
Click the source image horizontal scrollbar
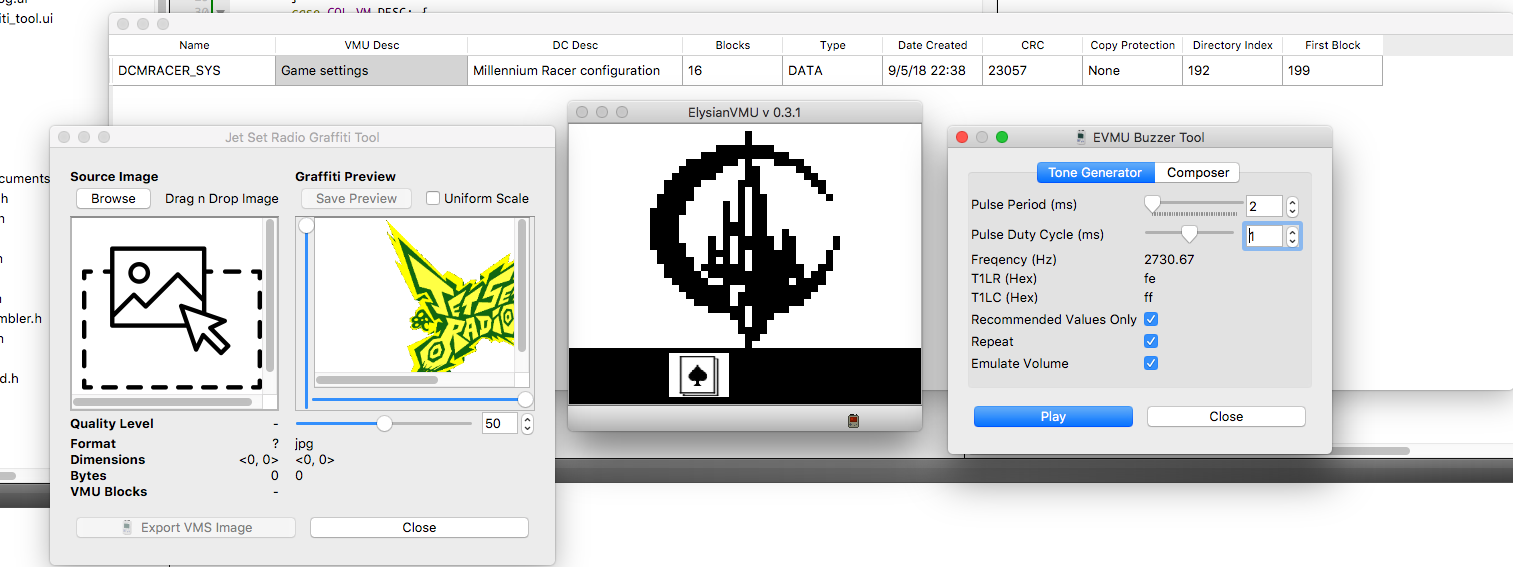pyautogui.click(x=163, y=401)
